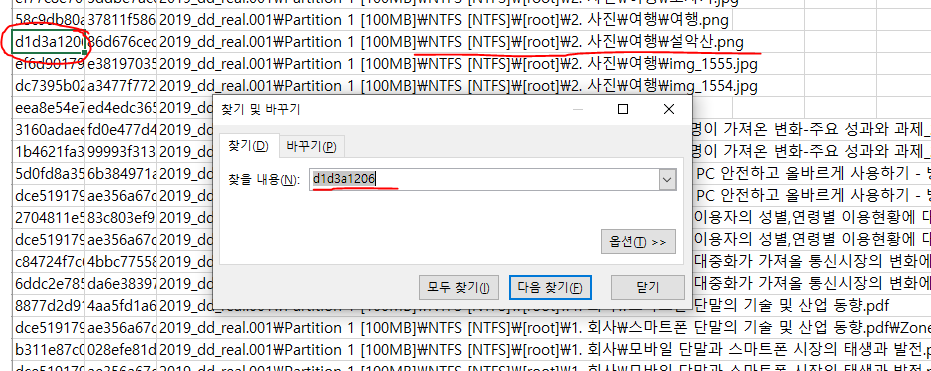
Task: Select cell starting with c84724f7c
Action: [x=49, y=262]
